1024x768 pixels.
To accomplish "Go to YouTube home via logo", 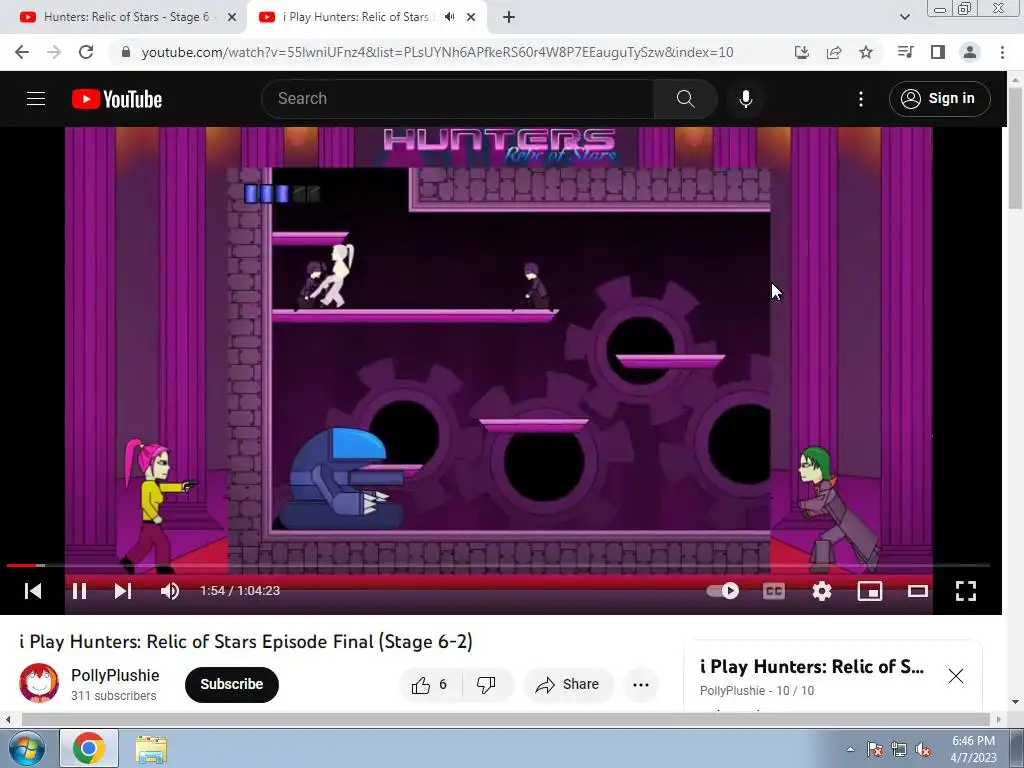I will point(117,99).
